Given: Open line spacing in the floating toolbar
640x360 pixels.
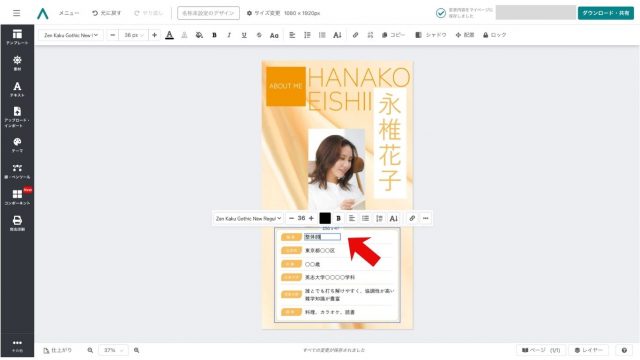Looking at the screenshot, I should click(379, 219).
